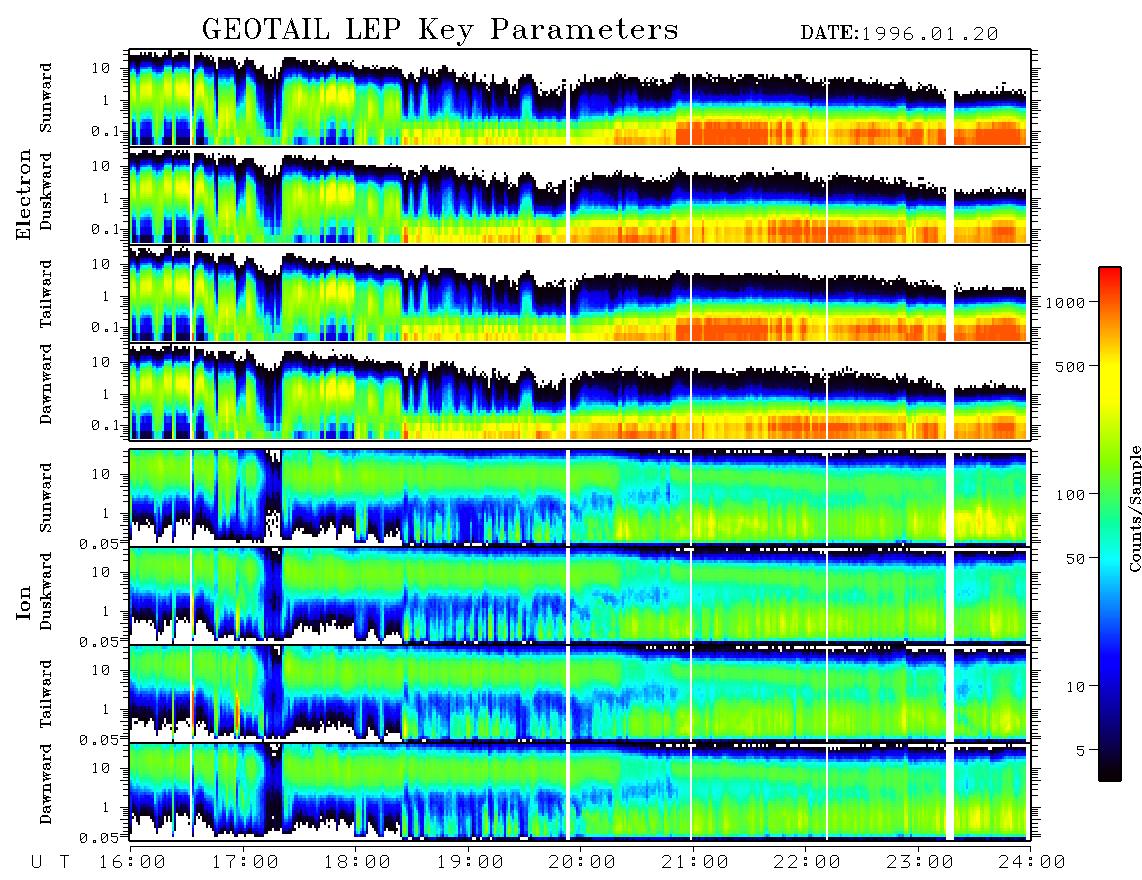The image size is (1142, 880).
Task: Click the 18:00 time tick label
Action: coord(358,863)
